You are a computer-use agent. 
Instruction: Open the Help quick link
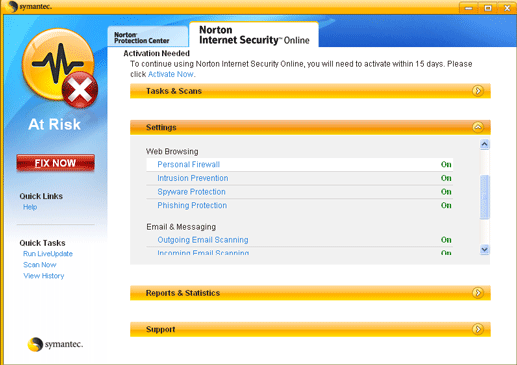coord(30,207)
